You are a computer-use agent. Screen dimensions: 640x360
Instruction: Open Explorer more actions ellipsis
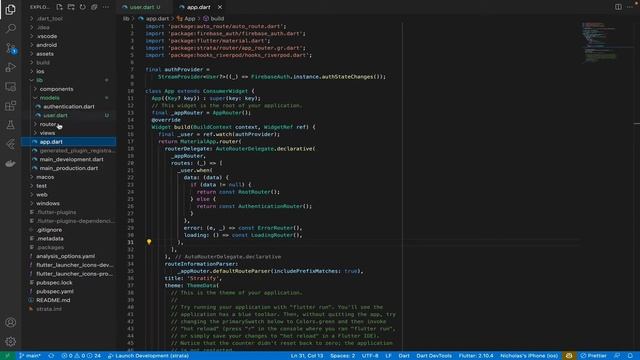coord(106,7)
